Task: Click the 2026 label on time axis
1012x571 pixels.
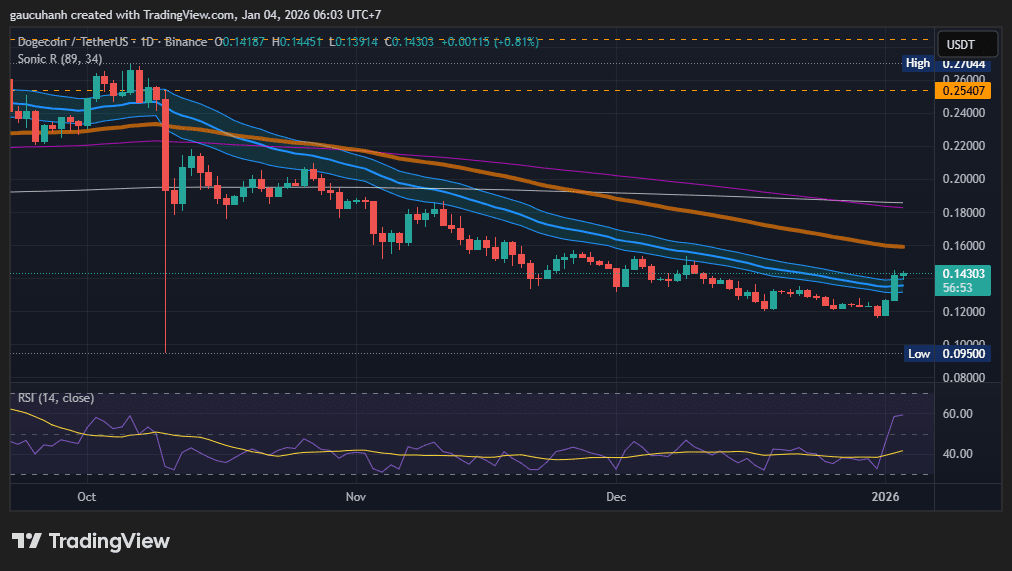Action: click(885, 496)
